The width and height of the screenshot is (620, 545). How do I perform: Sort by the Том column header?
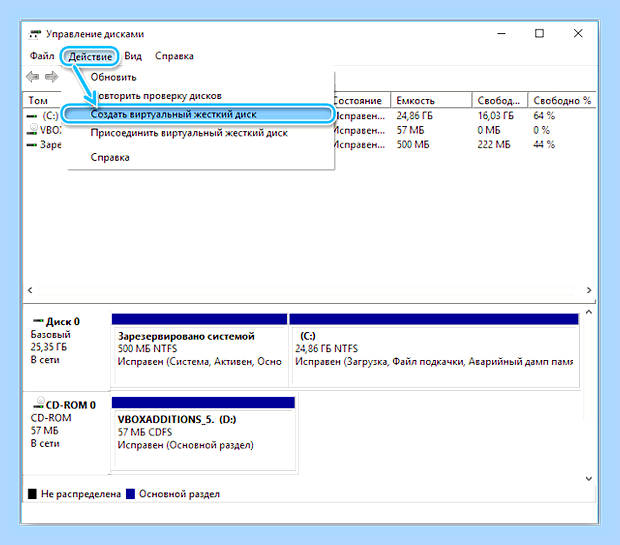pyautogui.click(x=42, y=100)
